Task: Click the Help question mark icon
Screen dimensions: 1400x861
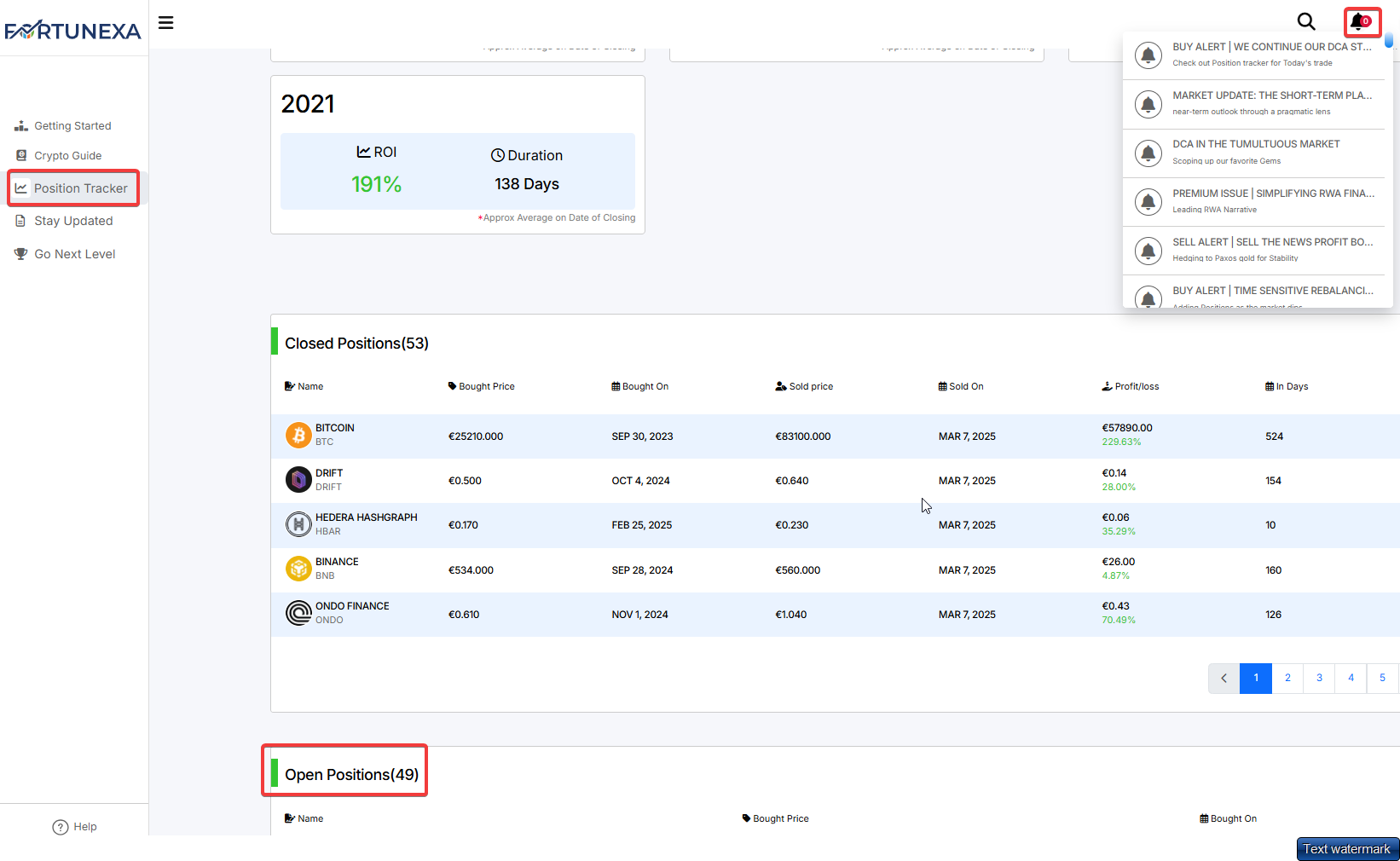Action: pos(61,827)
